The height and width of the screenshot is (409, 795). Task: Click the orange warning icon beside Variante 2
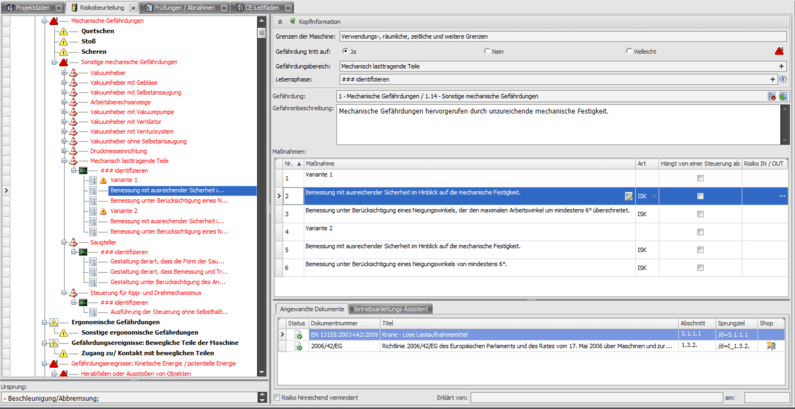tap(103, 211)
